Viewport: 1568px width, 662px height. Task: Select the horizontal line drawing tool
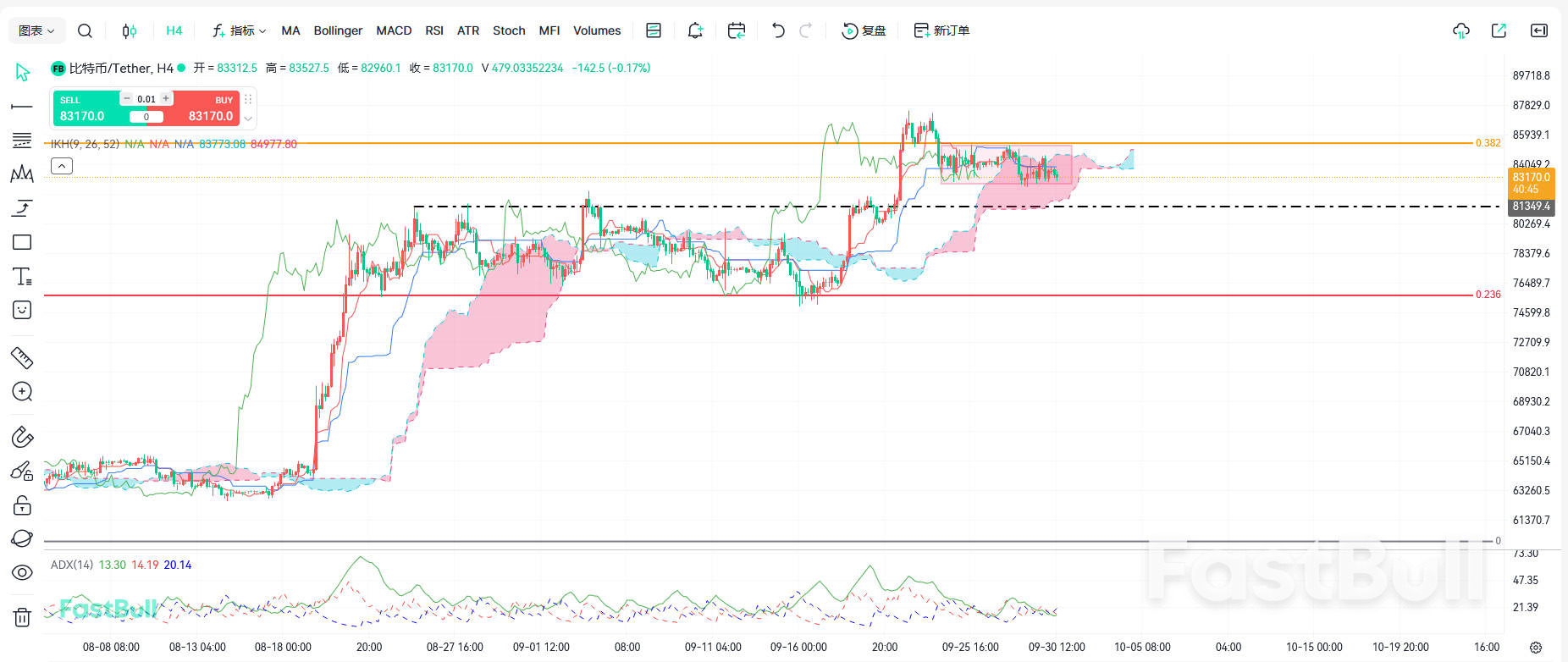(x=22, y=107)
